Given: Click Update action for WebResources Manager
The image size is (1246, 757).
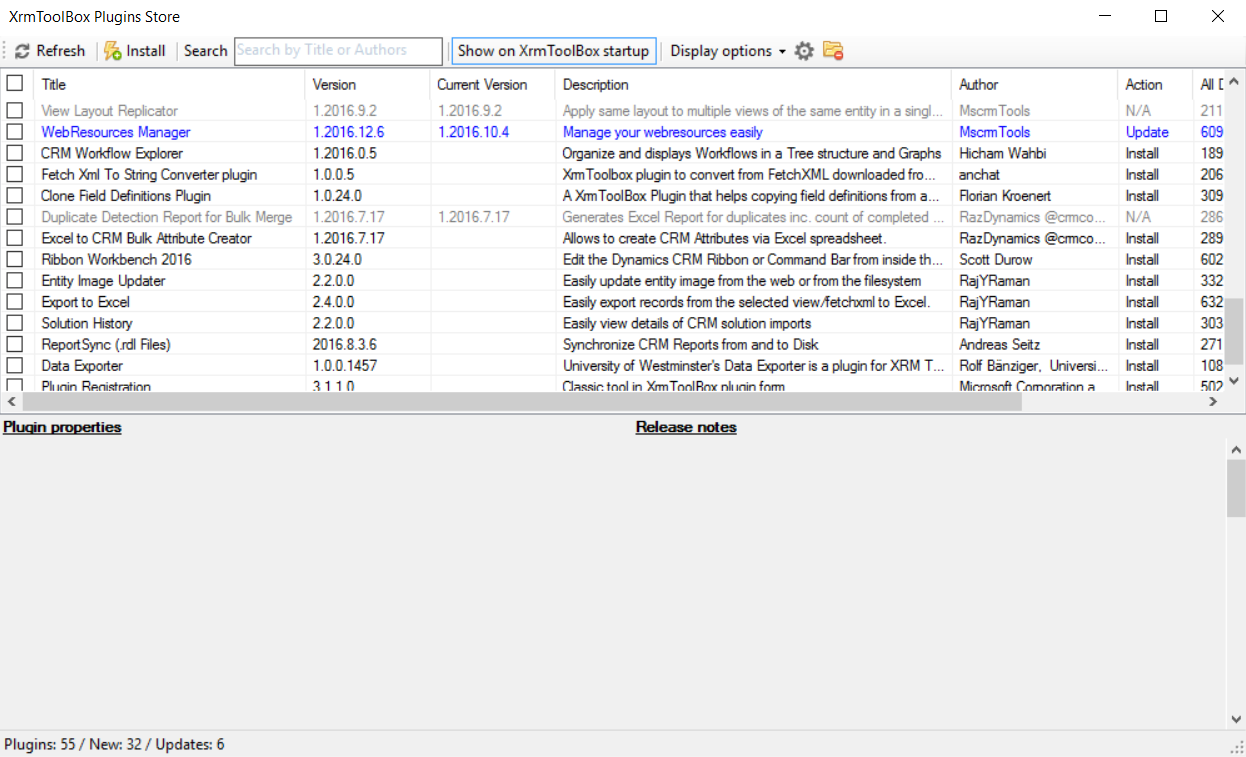Looking at the screenshot, I should point(1147,132).
